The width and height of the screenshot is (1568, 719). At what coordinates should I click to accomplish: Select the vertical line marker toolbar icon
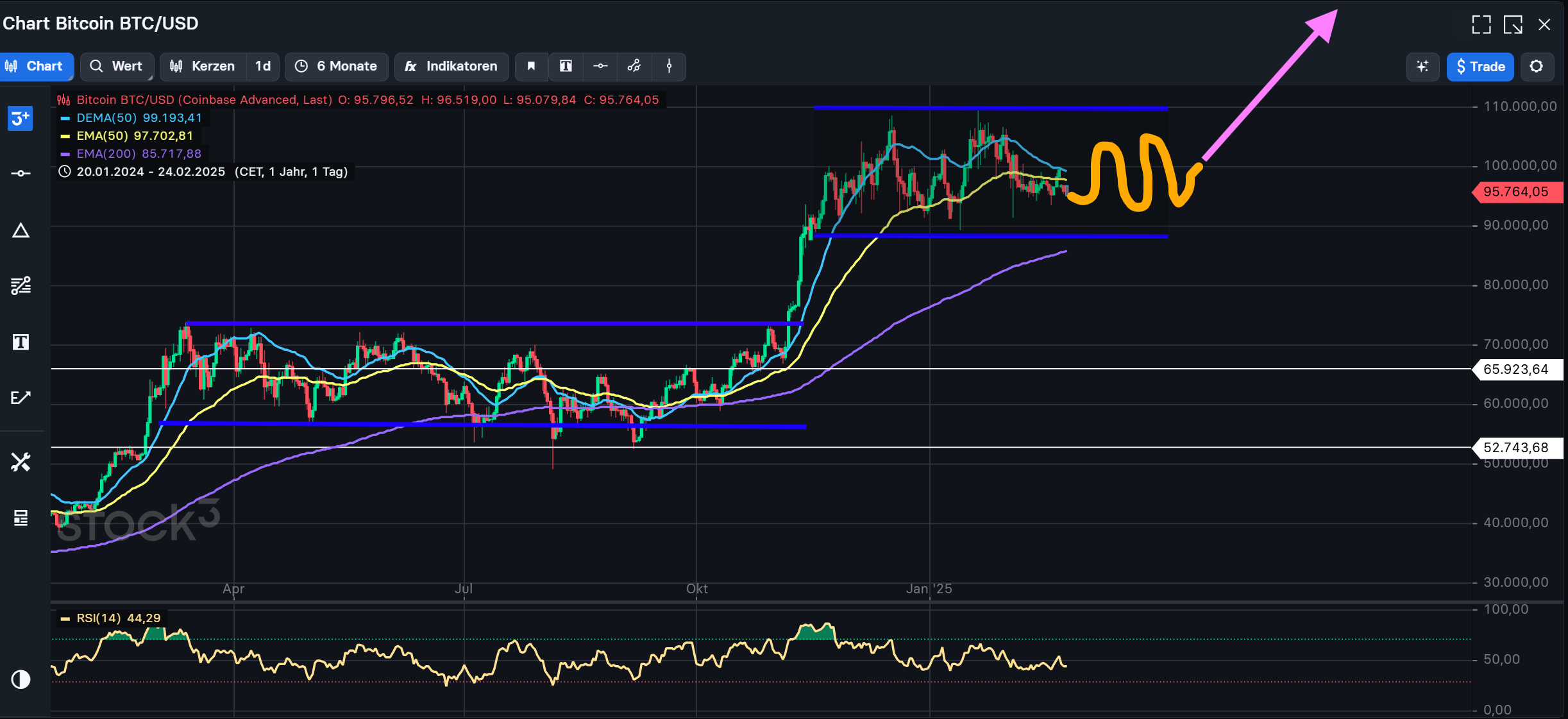click(669, 66)
